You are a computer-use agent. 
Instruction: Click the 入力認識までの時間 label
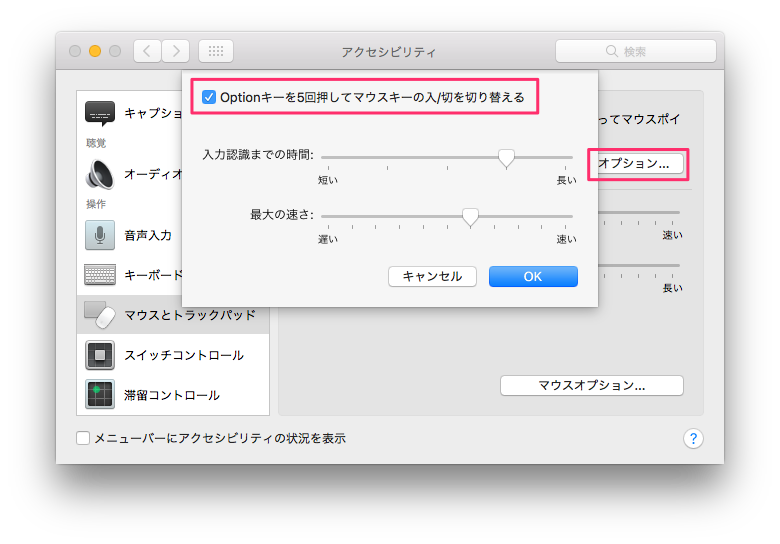point(258,155)
